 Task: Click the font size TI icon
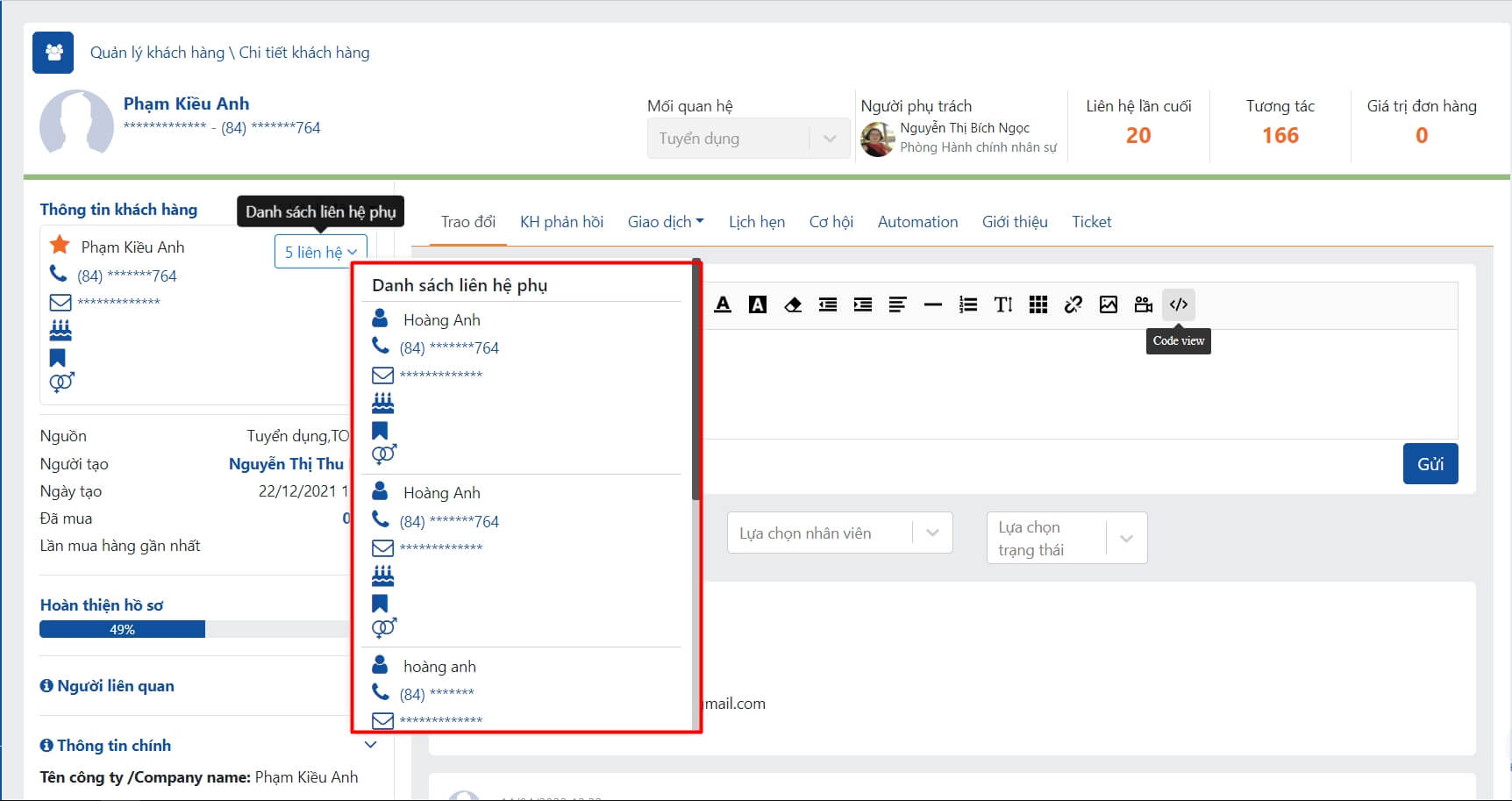pyautogui.click(x=1003, y=304)
